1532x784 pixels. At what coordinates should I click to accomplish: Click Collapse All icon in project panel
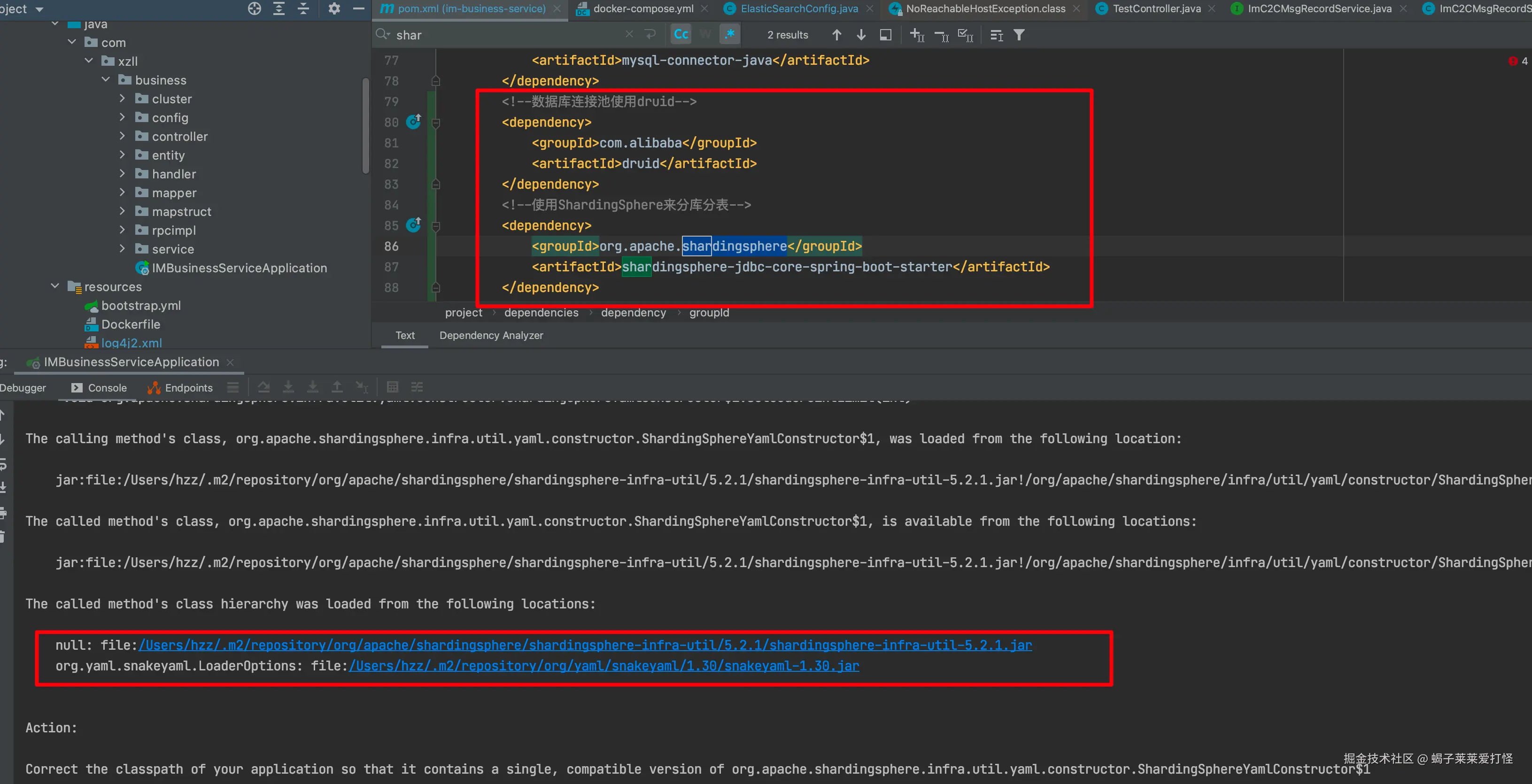303,8
